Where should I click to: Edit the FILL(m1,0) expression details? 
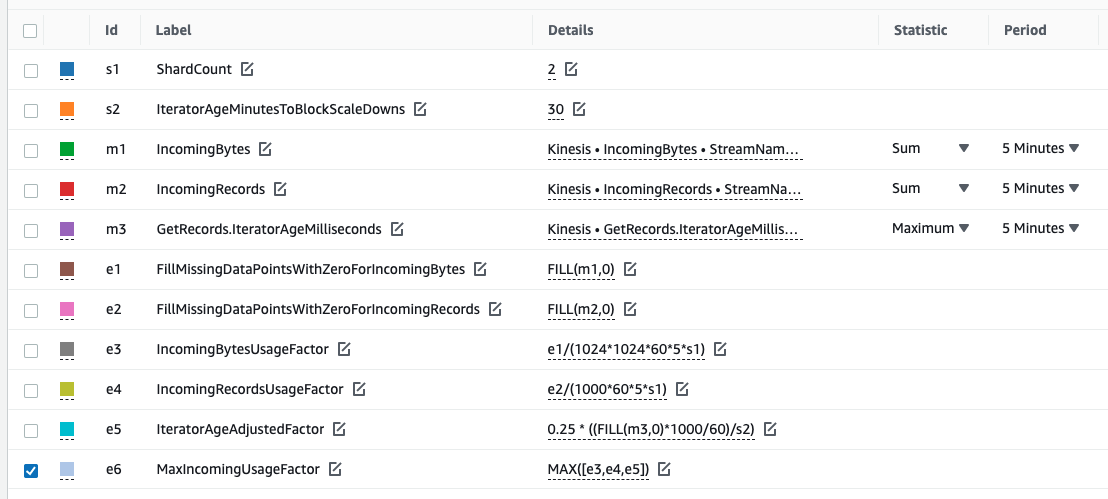tap(630, 269)
